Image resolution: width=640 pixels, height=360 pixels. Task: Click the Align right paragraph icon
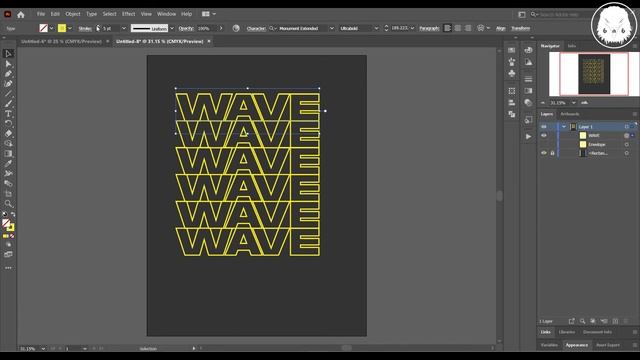pyautogui.click(x=468, y=28)
